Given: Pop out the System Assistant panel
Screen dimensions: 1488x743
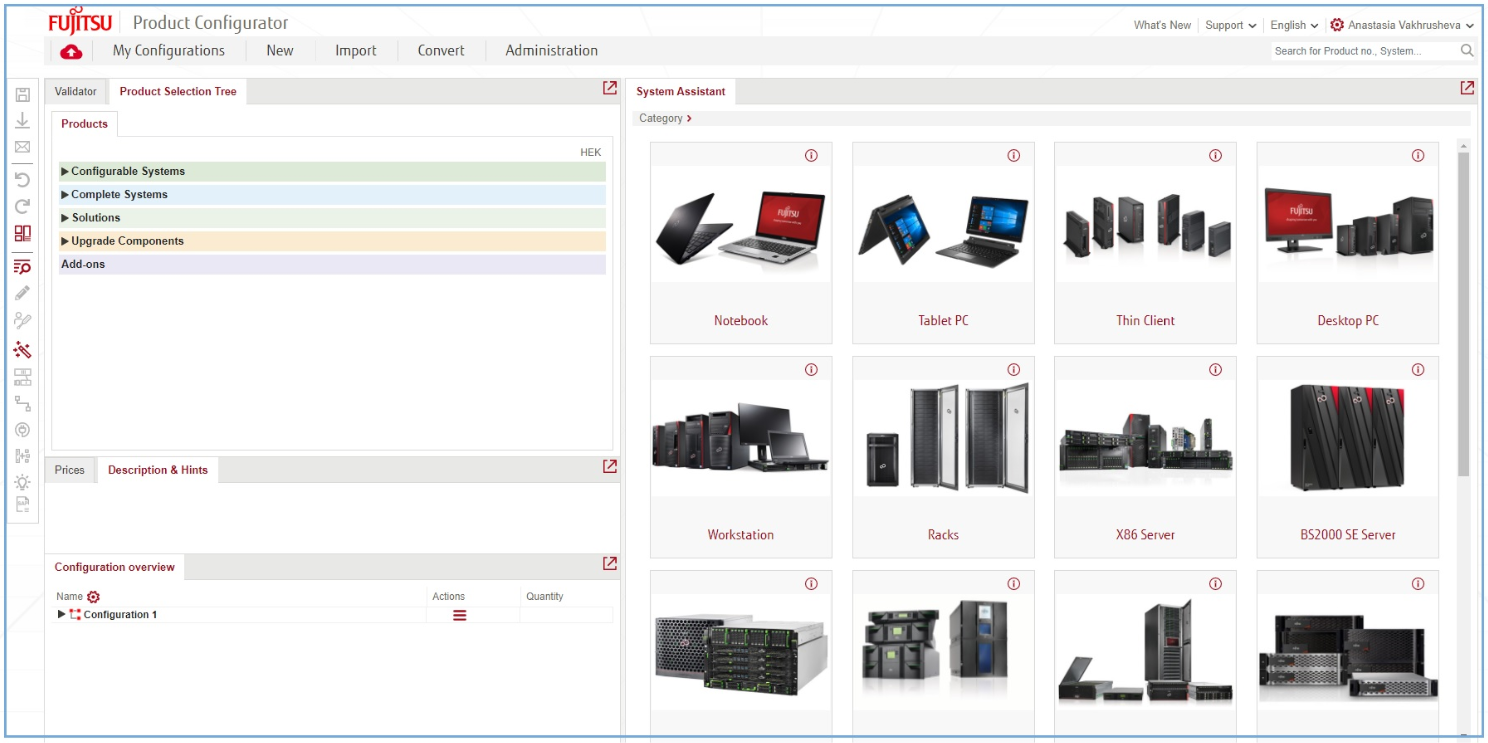Looking at the screenshot, I should (1467, 88).
